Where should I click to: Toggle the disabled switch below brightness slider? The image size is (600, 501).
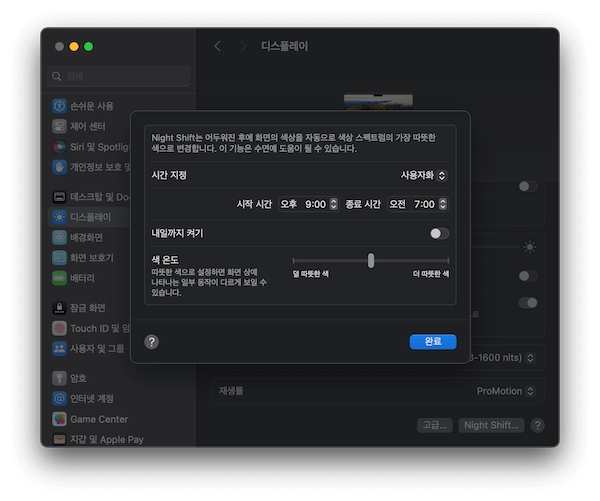528,276
